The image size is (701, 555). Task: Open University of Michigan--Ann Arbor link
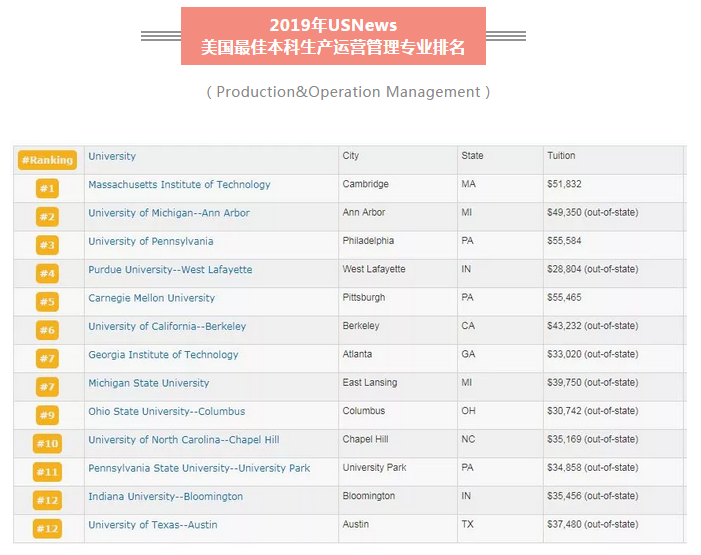tap(169, 213)
